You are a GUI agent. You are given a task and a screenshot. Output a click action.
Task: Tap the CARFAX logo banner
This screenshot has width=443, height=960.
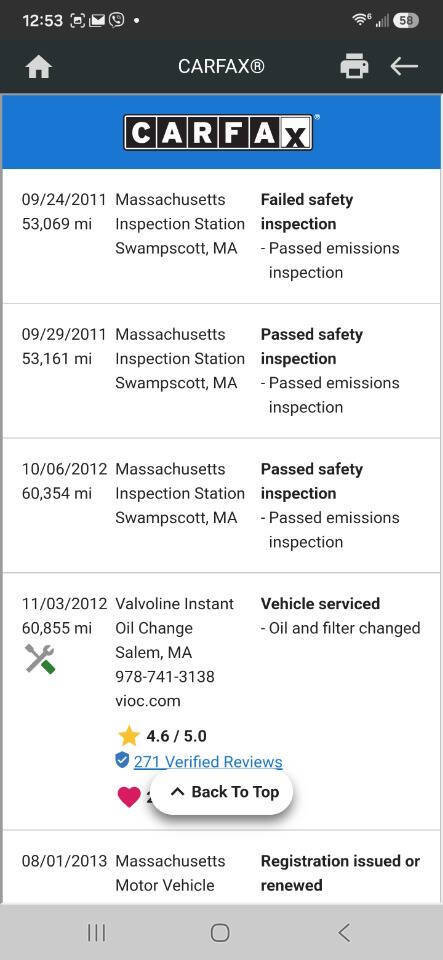pyautogui.click(x=221, y=132)
